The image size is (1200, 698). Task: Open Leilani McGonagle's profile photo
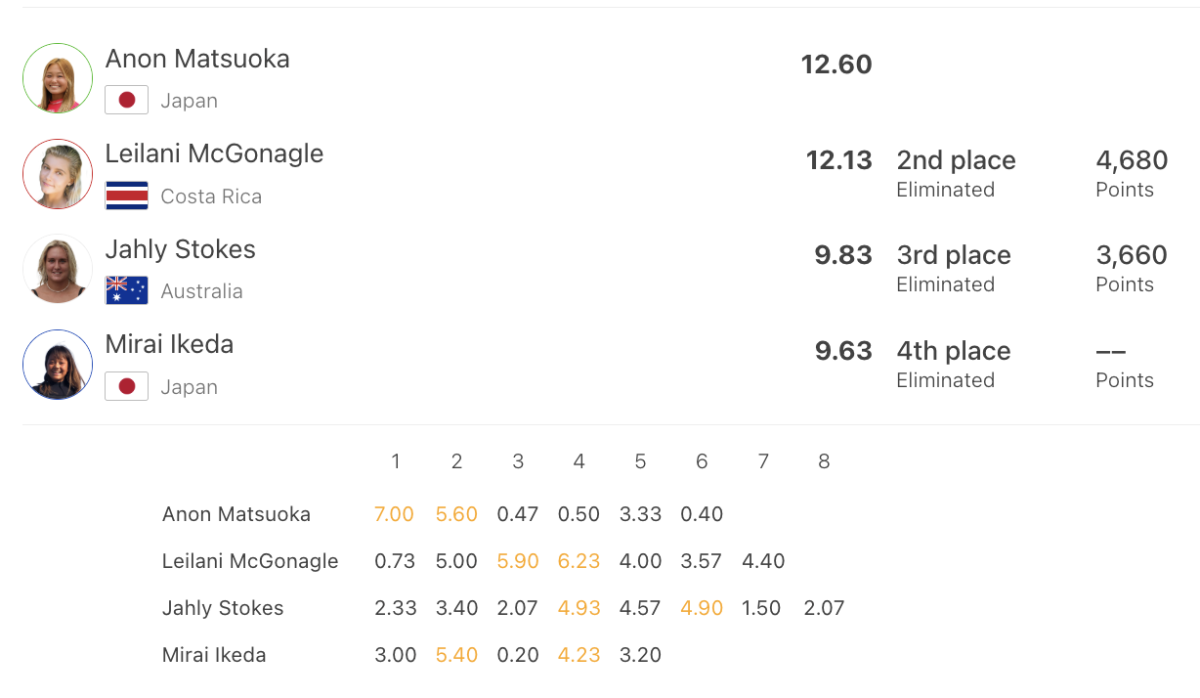click(58, 174)
